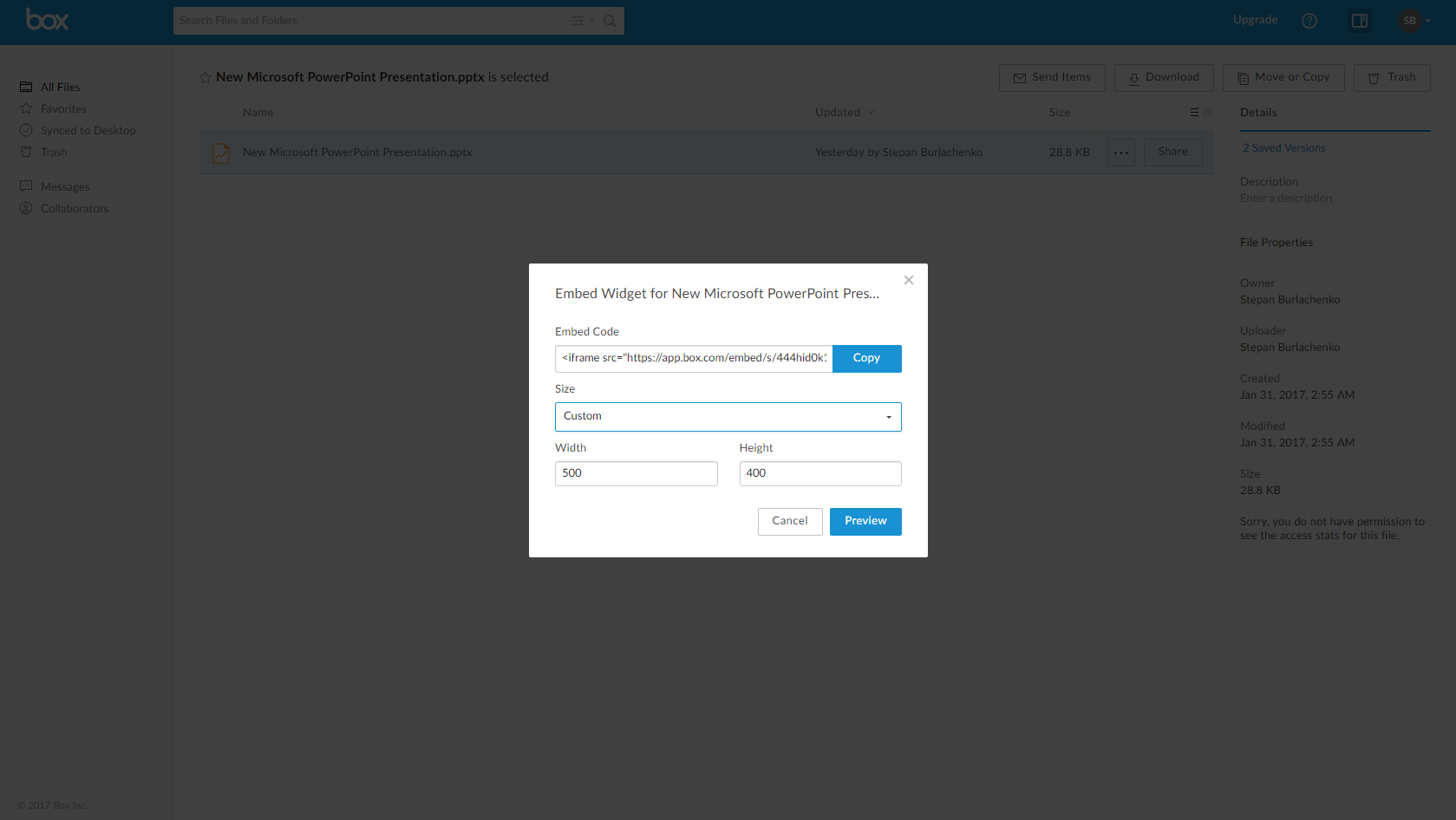Click the Preview button

pyautogui.click(x=865, y=522)
